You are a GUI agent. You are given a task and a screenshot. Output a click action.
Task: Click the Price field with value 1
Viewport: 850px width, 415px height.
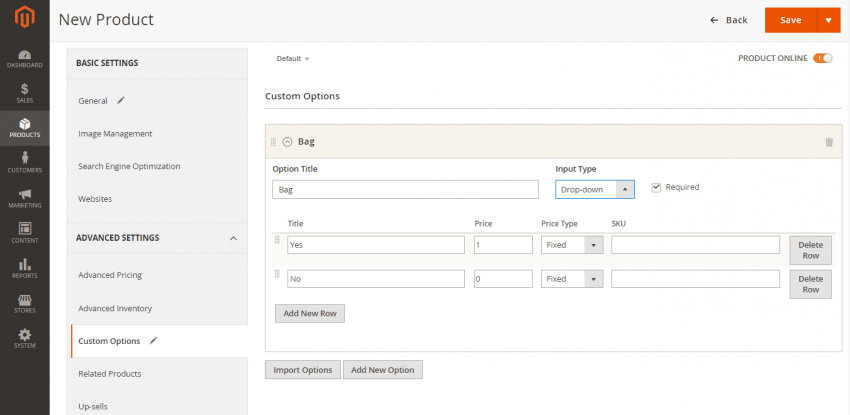[503, 245]
